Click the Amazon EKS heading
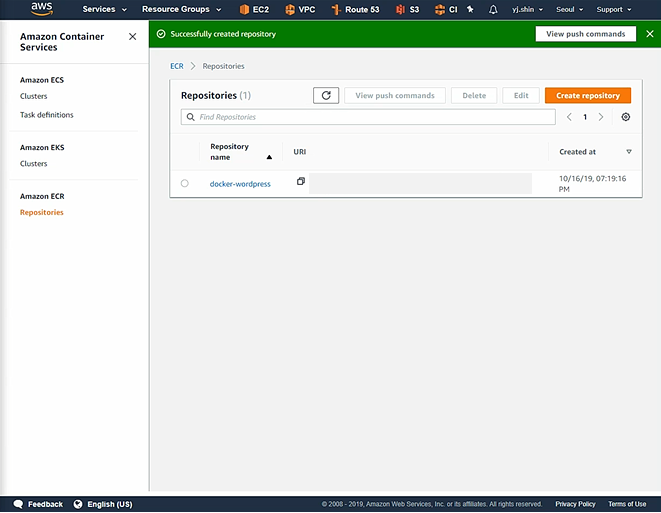Viewport: 661px width, 513px height. 42,148
